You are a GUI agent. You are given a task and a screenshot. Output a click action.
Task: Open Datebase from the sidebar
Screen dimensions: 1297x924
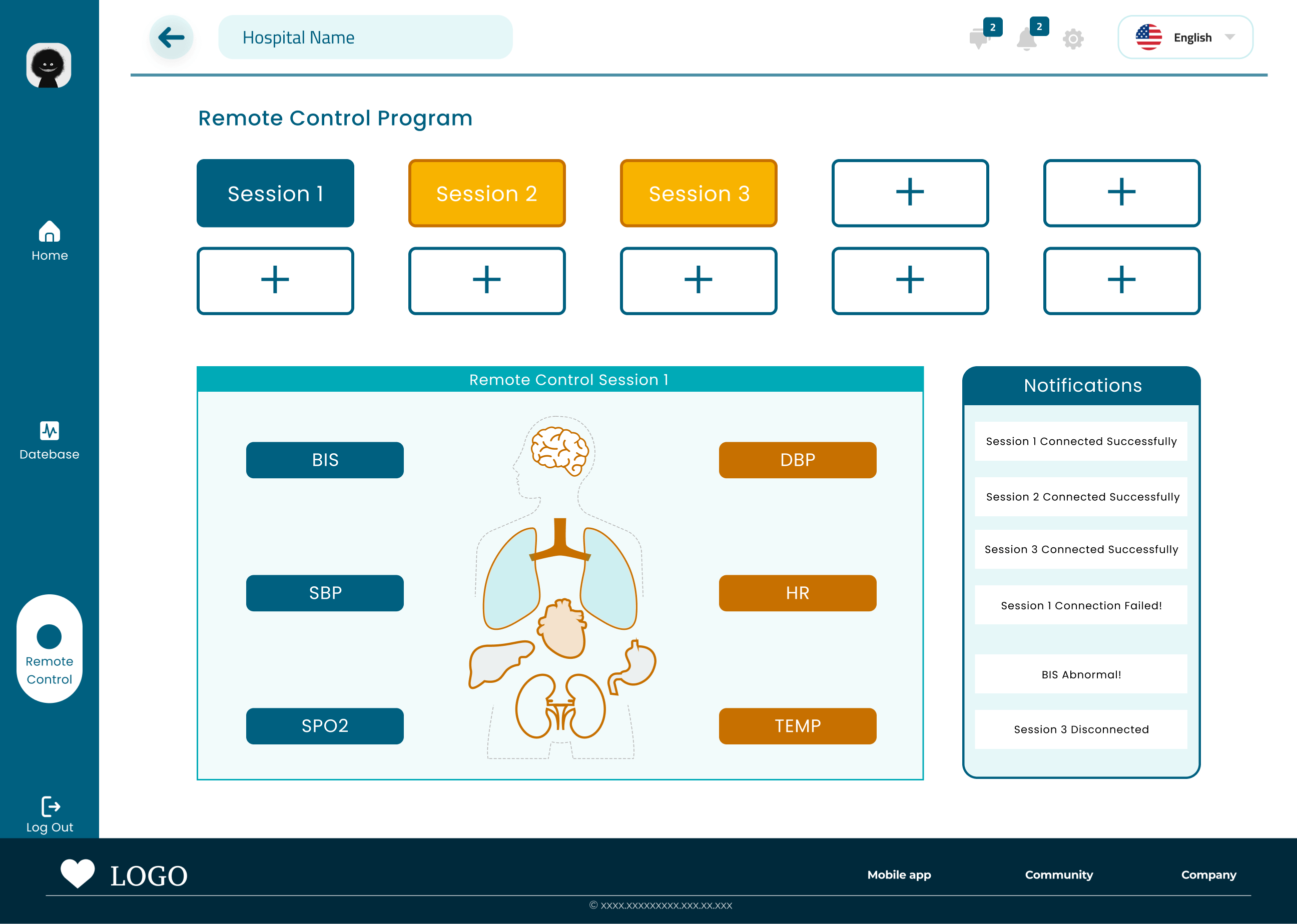(x=50, y=440)
